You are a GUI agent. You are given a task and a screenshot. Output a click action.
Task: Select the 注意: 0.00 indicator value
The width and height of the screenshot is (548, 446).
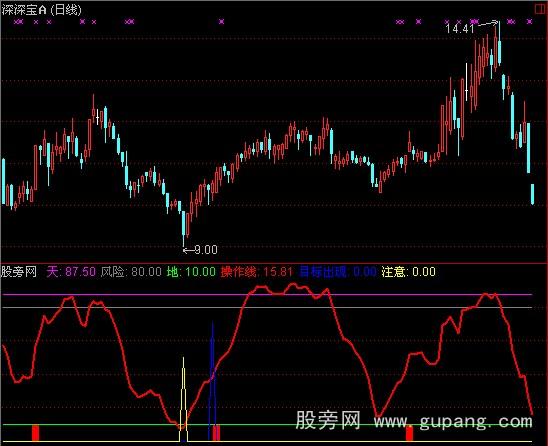pyautogui.click(x=409, y=272)
